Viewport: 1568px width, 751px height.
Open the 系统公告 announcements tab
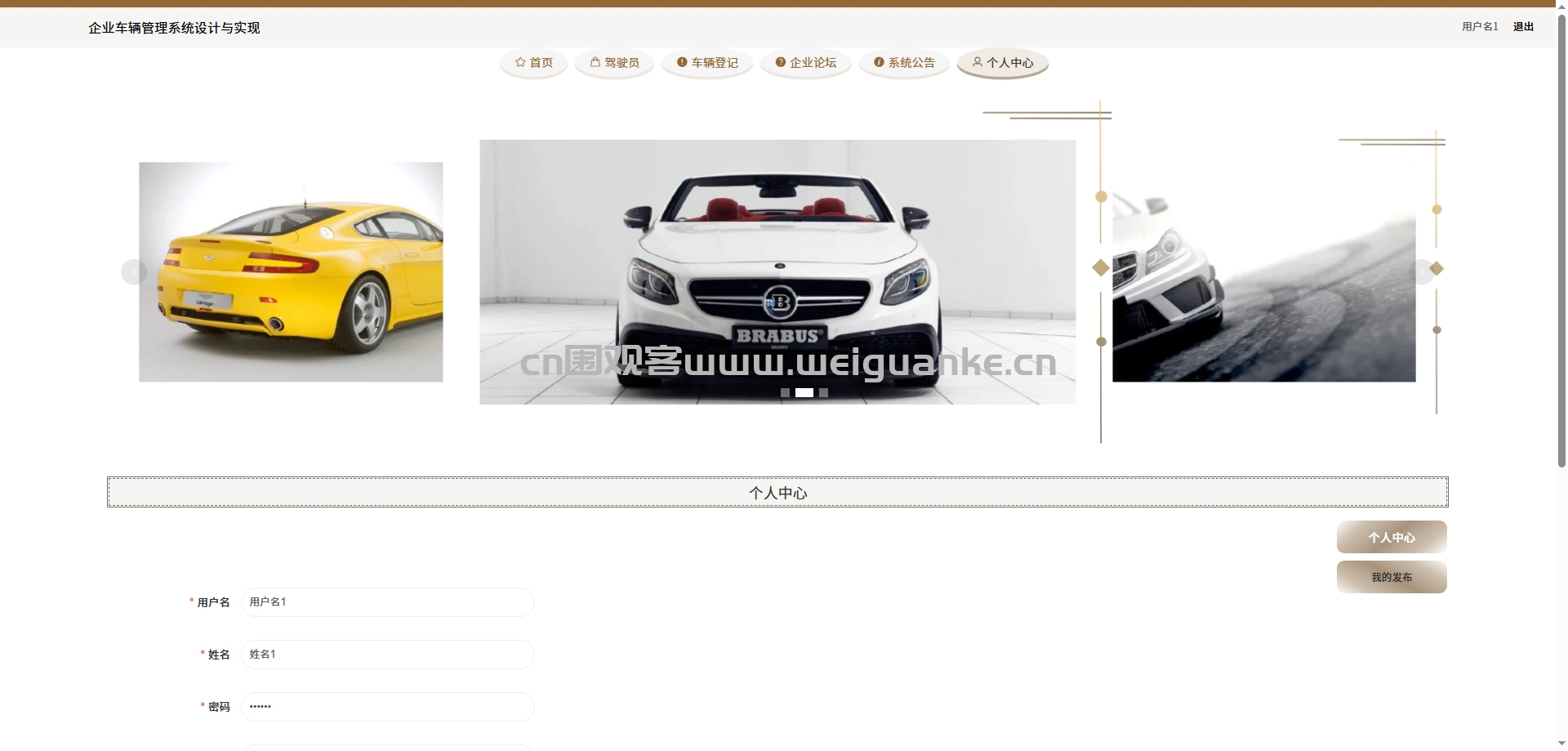tap(904, 63)
